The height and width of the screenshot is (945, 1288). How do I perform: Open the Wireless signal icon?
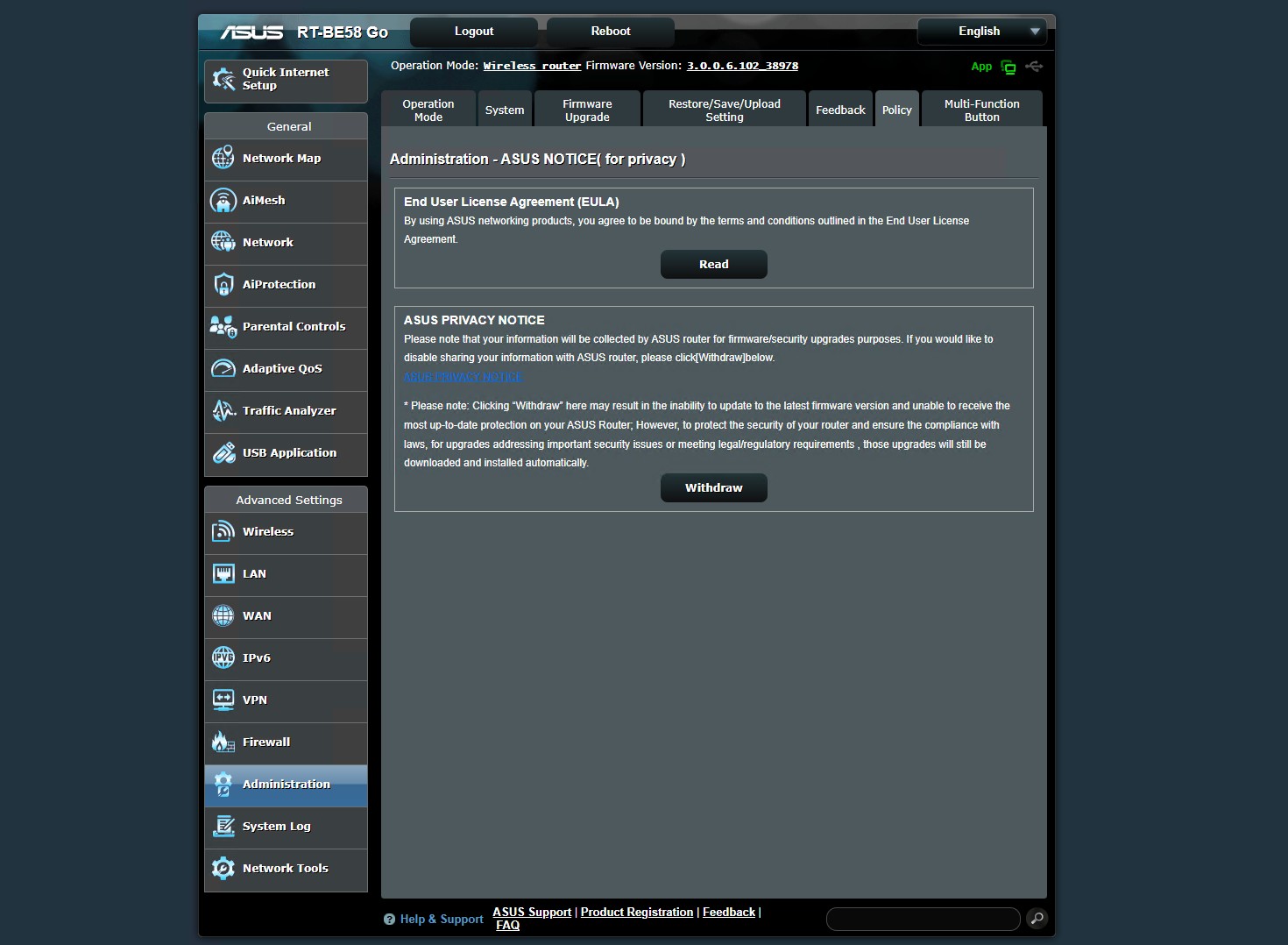point(223,531)
